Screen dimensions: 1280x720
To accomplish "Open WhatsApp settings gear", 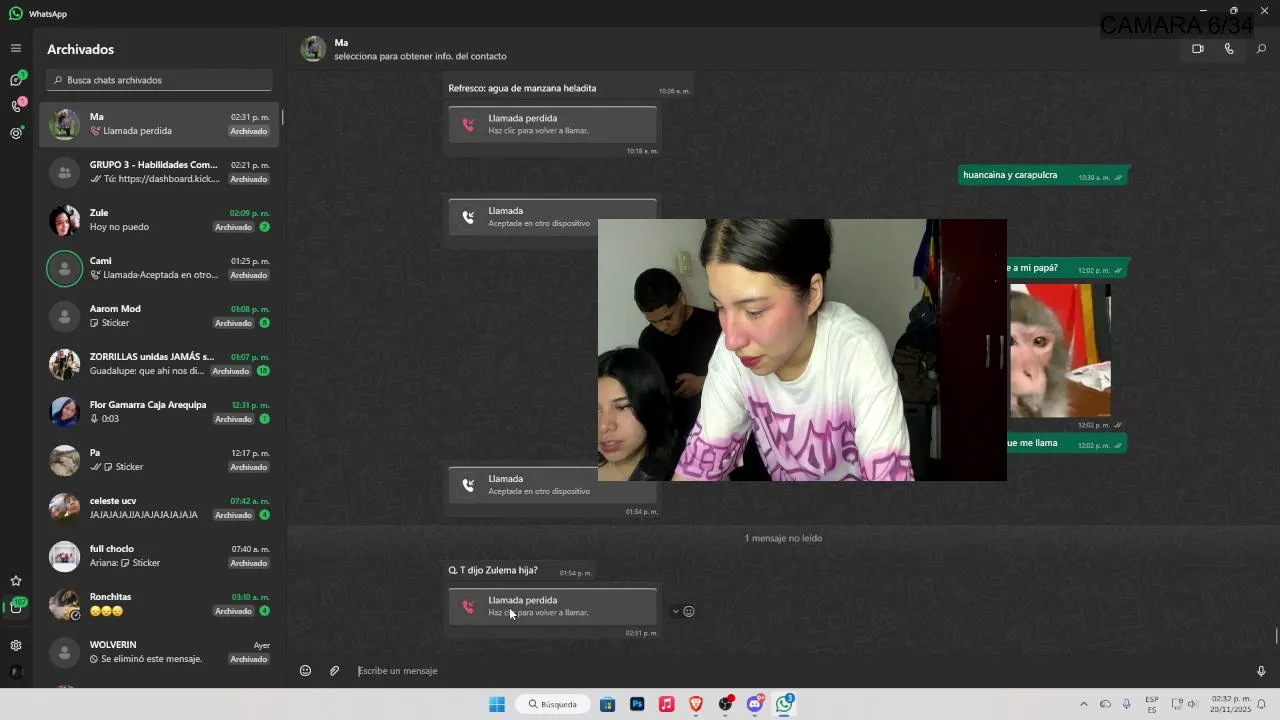I will tap(16, 646).
